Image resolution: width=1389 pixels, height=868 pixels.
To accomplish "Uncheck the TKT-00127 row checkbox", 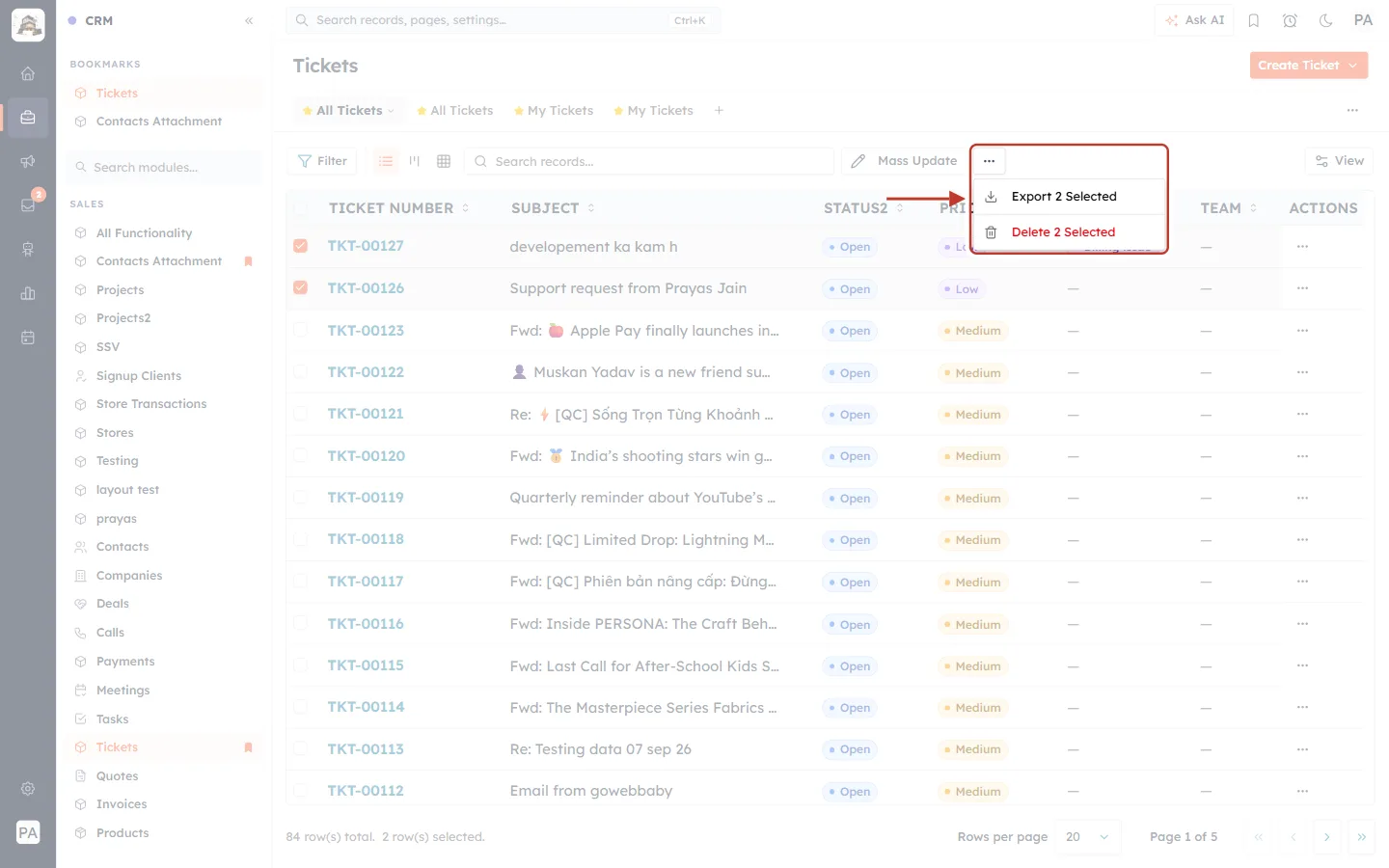I will 301,246.
